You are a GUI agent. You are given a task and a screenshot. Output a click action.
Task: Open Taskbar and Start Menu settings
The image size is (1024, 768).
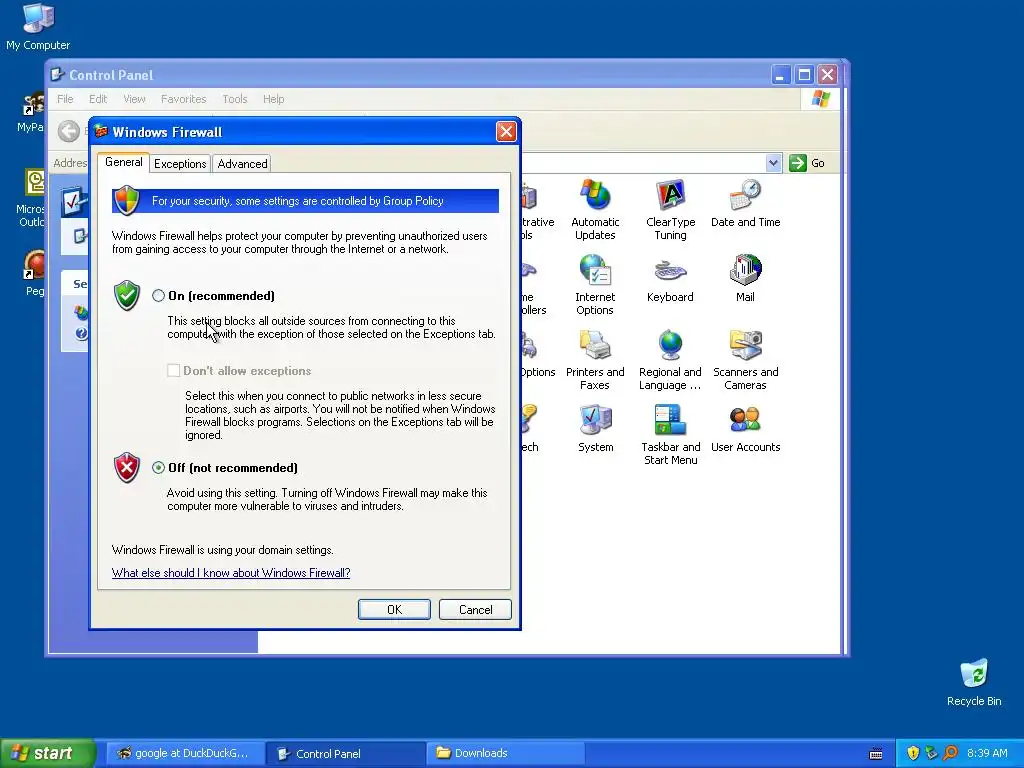(x=671, y=435)
